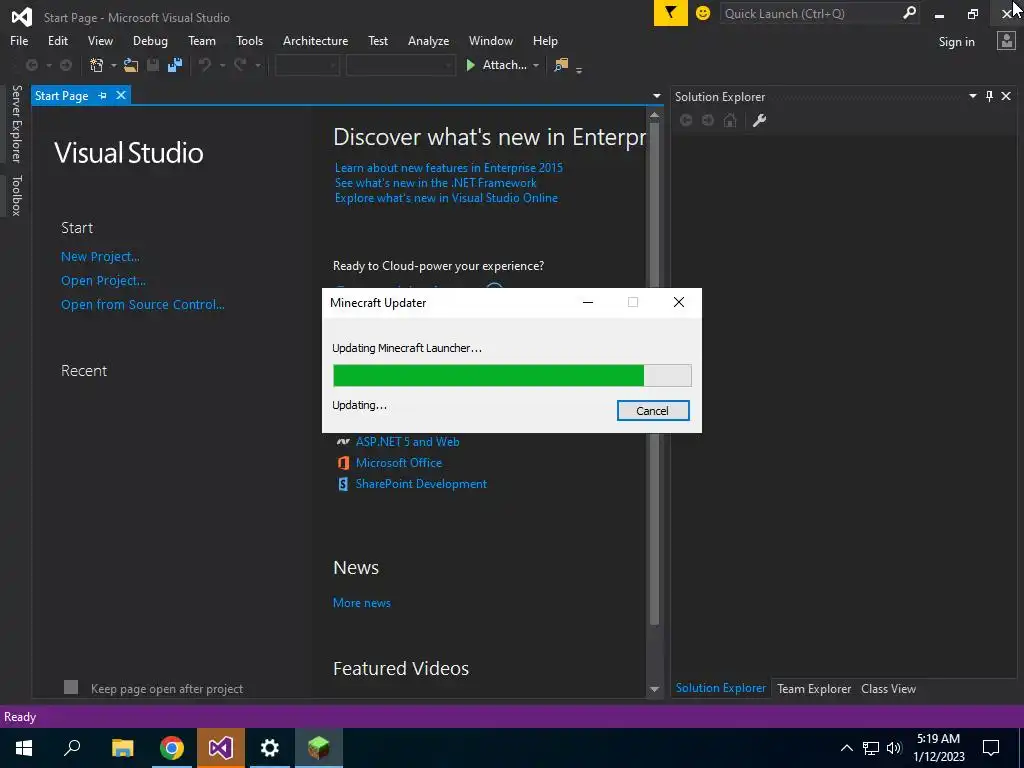Toggle Keep page open after project checkbox

(71, 687)
